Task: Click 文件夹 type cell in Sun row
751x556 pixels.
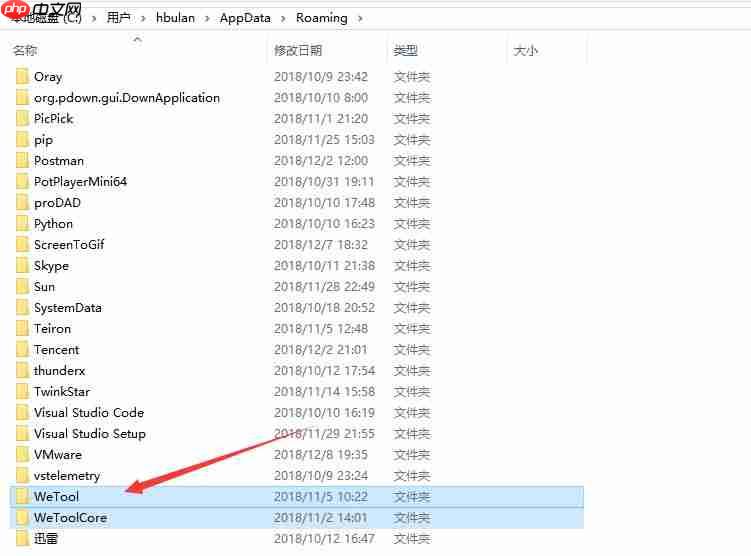Action: [x=412, y=287]
